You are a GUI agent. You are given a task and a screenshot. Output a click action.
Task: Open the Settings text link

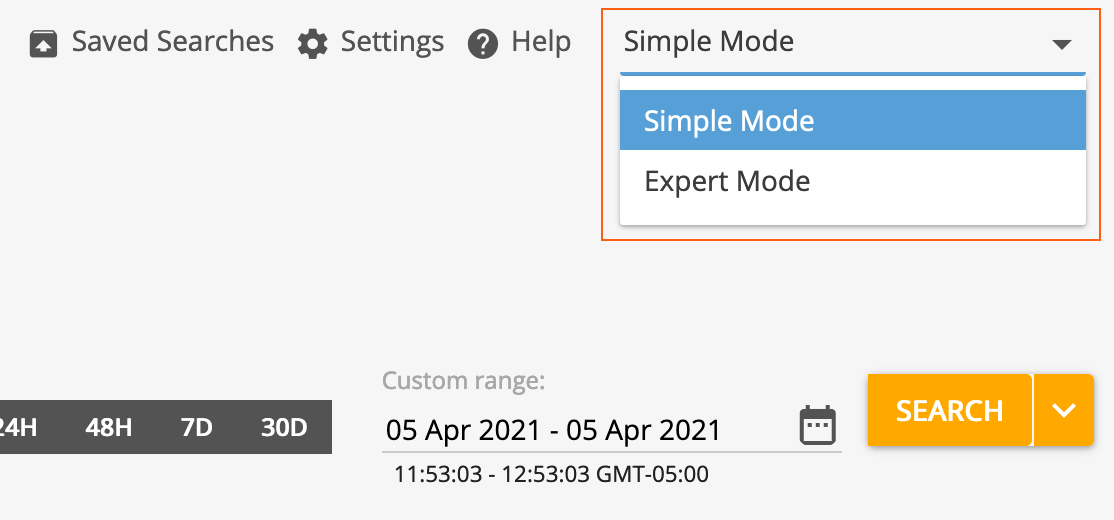pos(392,42)
